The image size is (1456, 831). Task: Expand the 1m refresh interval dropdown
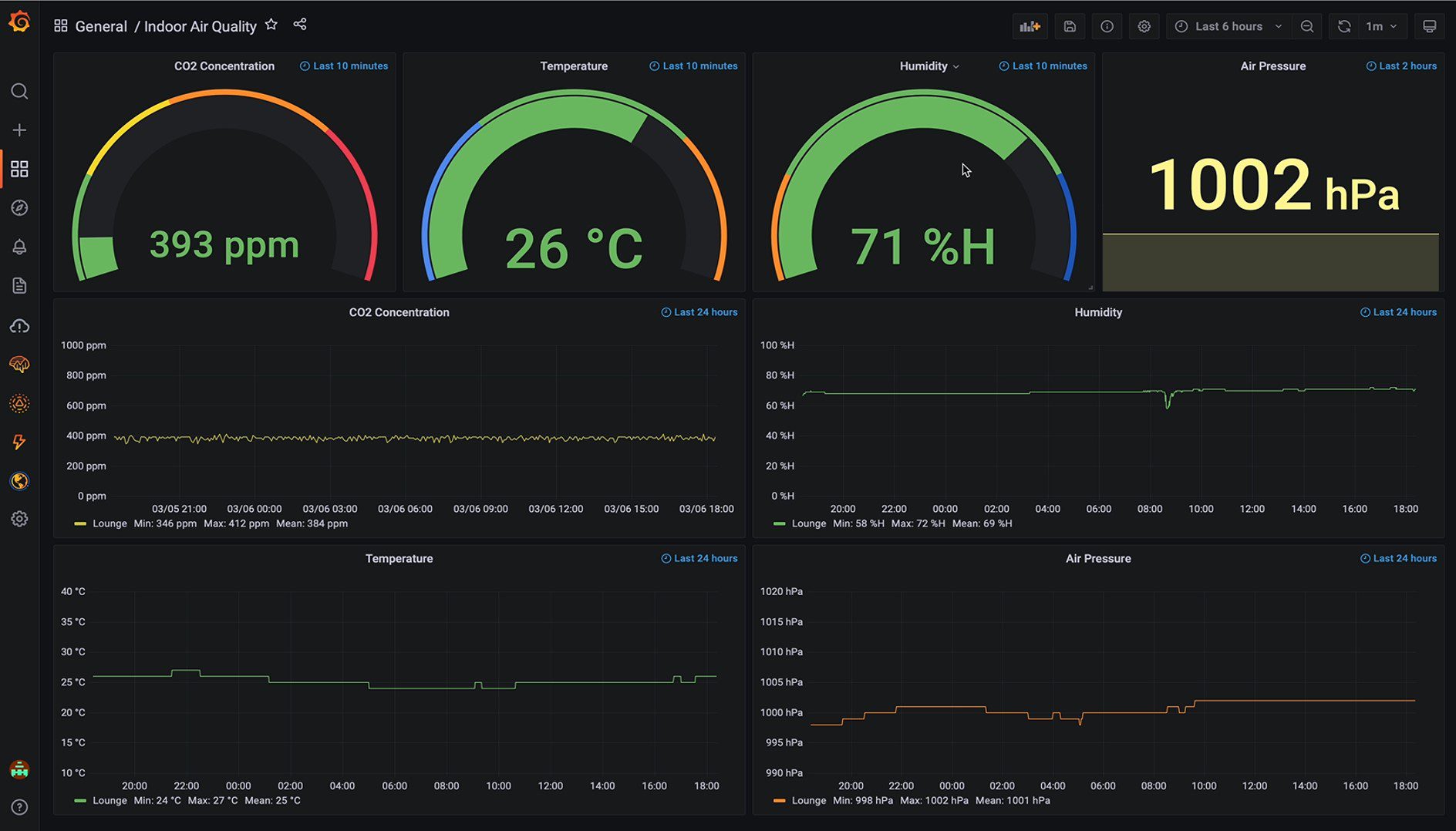point(1381,26)
